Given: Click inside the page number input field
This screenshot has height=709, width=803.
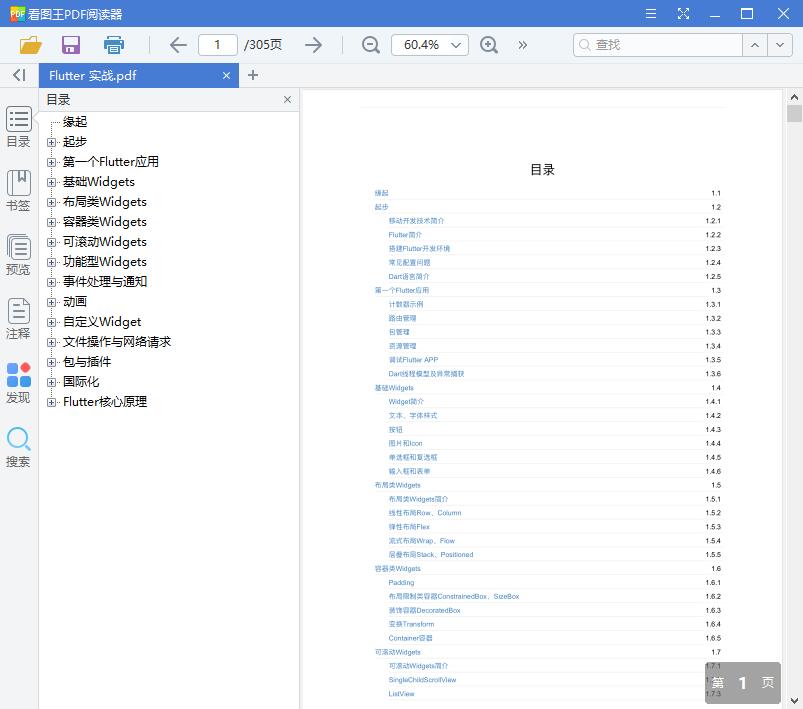Looking at the screenshot, I should click(221, 45).
